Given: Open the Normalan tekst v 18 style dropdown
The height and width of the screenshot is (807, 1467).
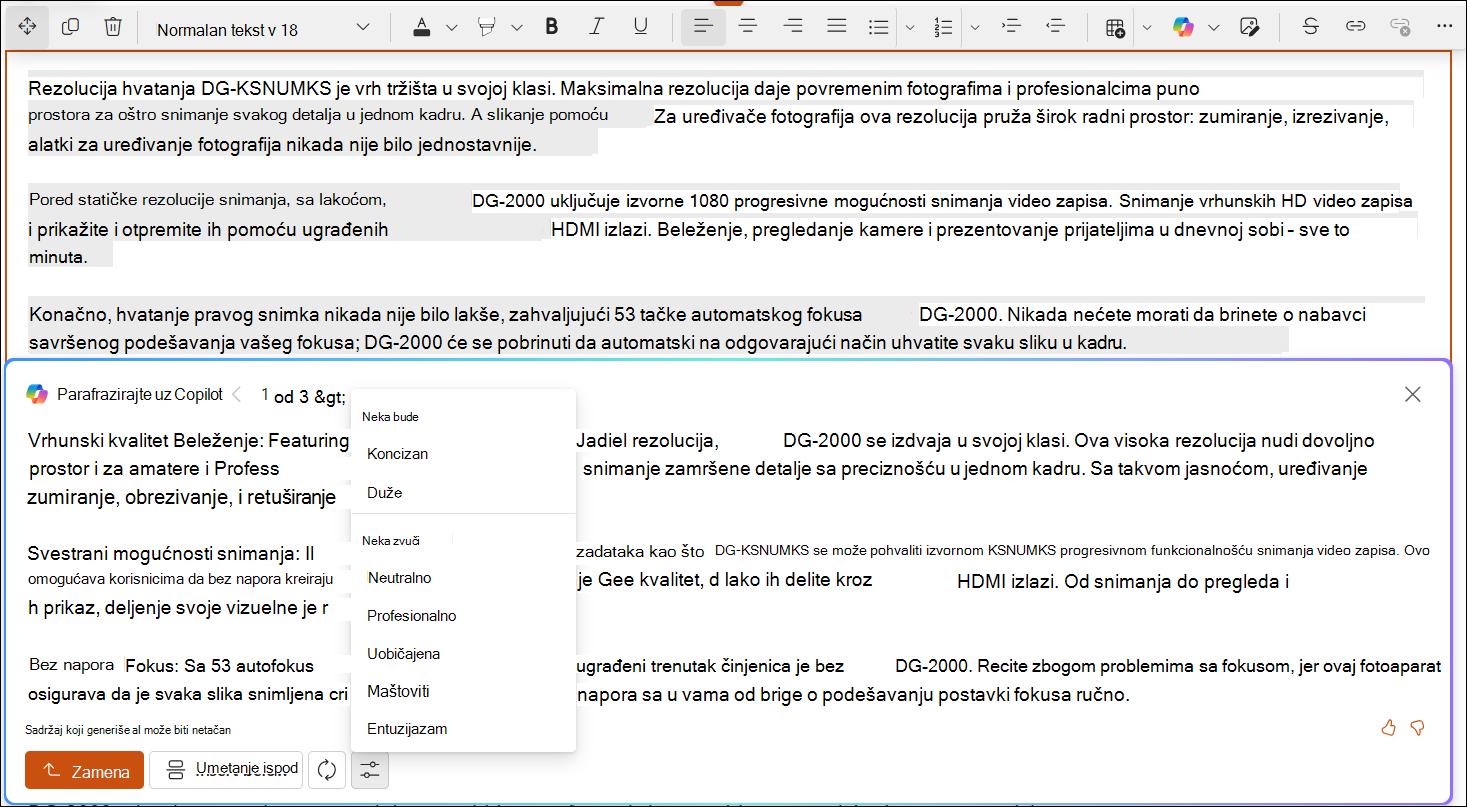Looking at the screenshot, I should [x=263, y=28].
